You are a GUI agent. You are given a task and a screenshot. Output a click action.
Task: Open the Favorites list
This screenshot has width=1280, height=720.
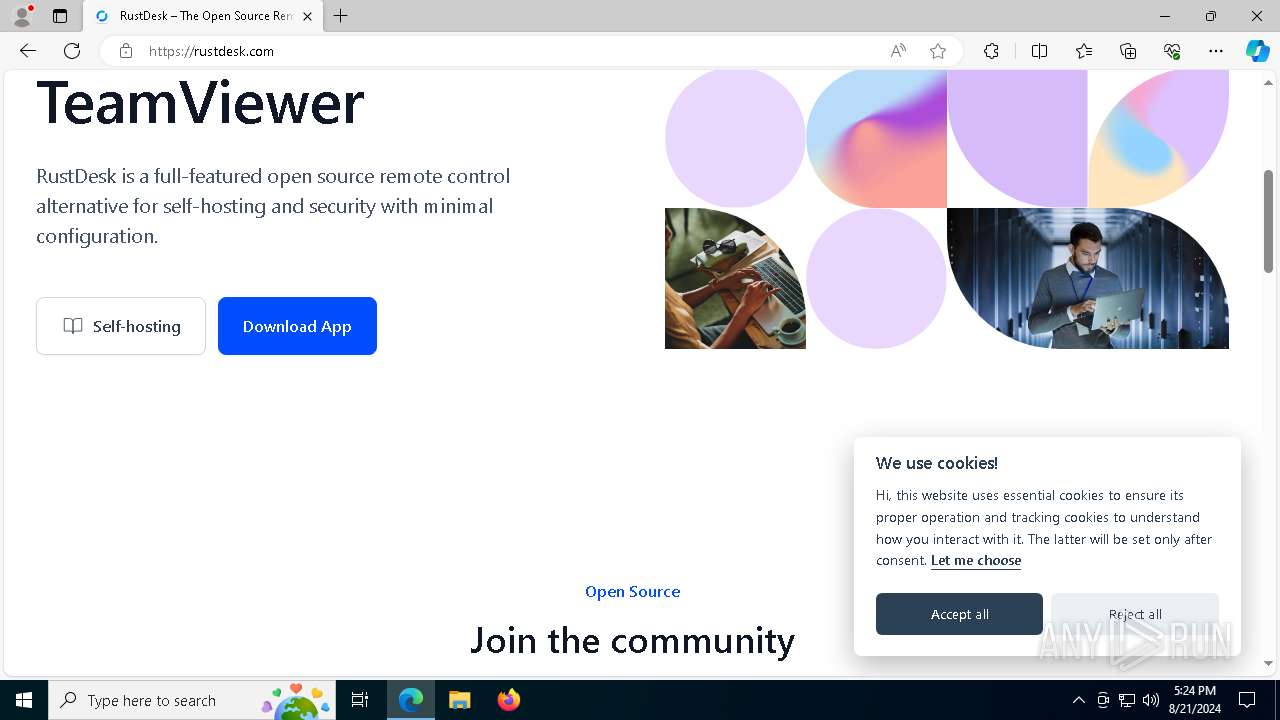coord(1084,51)
